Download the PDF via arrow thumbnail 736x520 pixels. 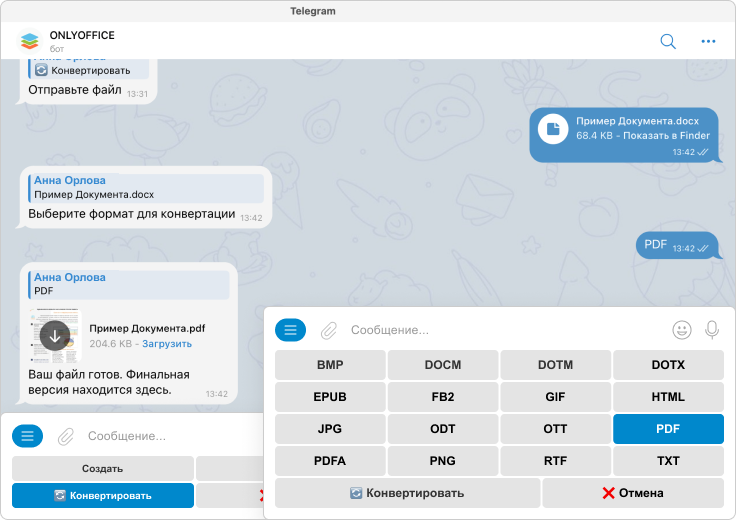click(x=55, y=336)
